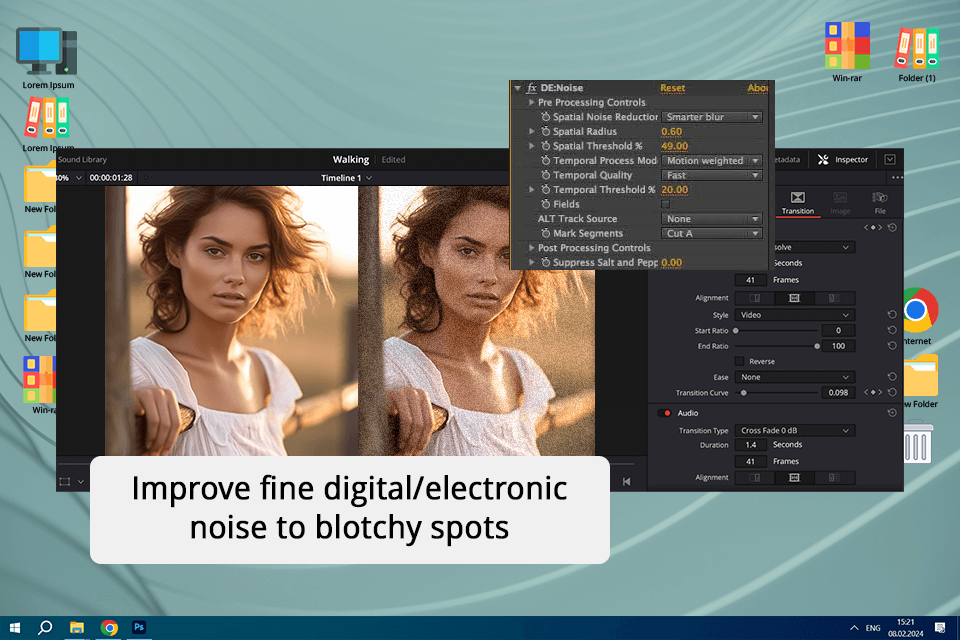The height and width of the screenshot is (640, 960).
Task: Reset the End Ratio parameter
Action: point(892,346)
